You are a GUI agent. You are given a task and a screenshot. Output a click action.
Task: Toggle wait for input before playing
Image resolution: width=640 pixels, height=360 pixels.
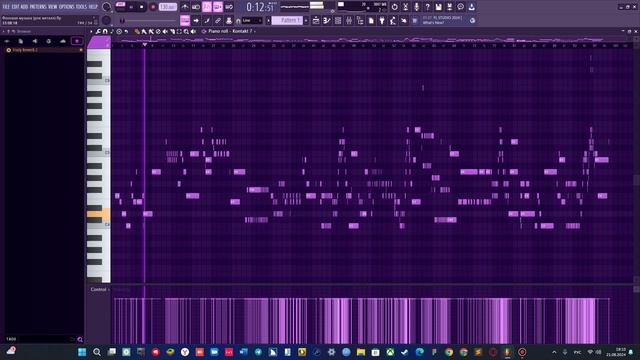(x=196, y=7)
